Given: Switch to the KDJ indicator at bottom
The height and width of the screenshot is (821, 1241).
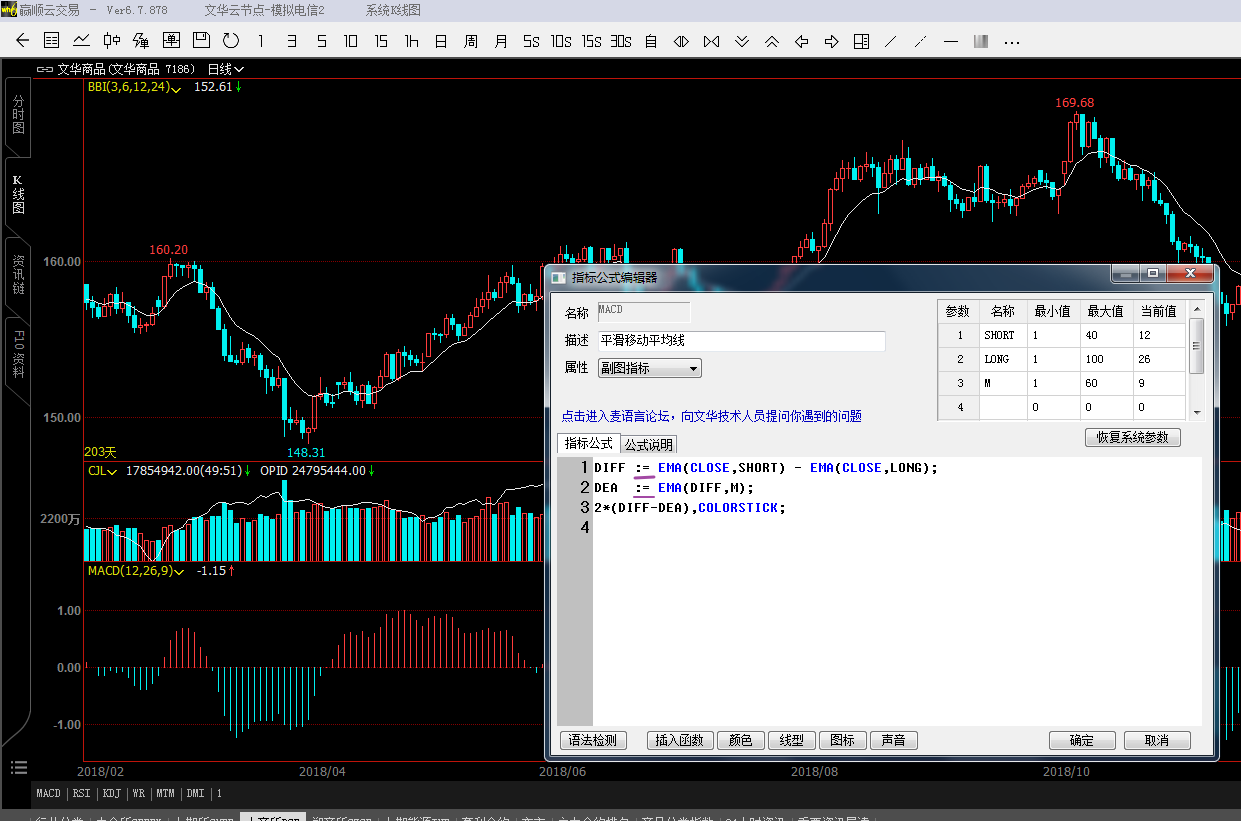Looking at the screenshot, I should point(110,793).
